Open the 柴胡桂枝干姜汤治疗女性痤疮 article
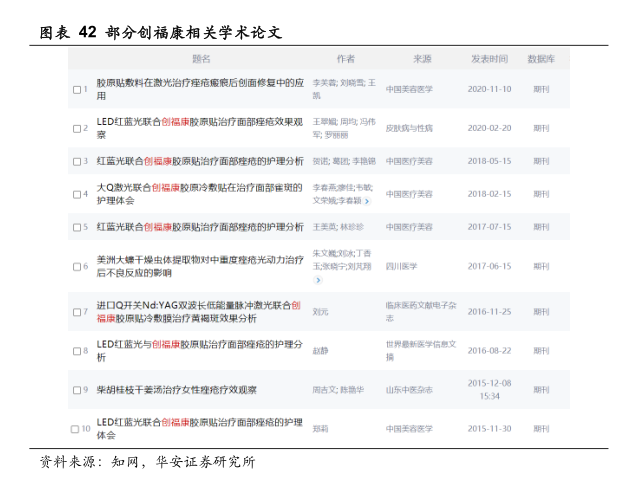The width and height of the screenshot is (619, 488). [176, 389]
